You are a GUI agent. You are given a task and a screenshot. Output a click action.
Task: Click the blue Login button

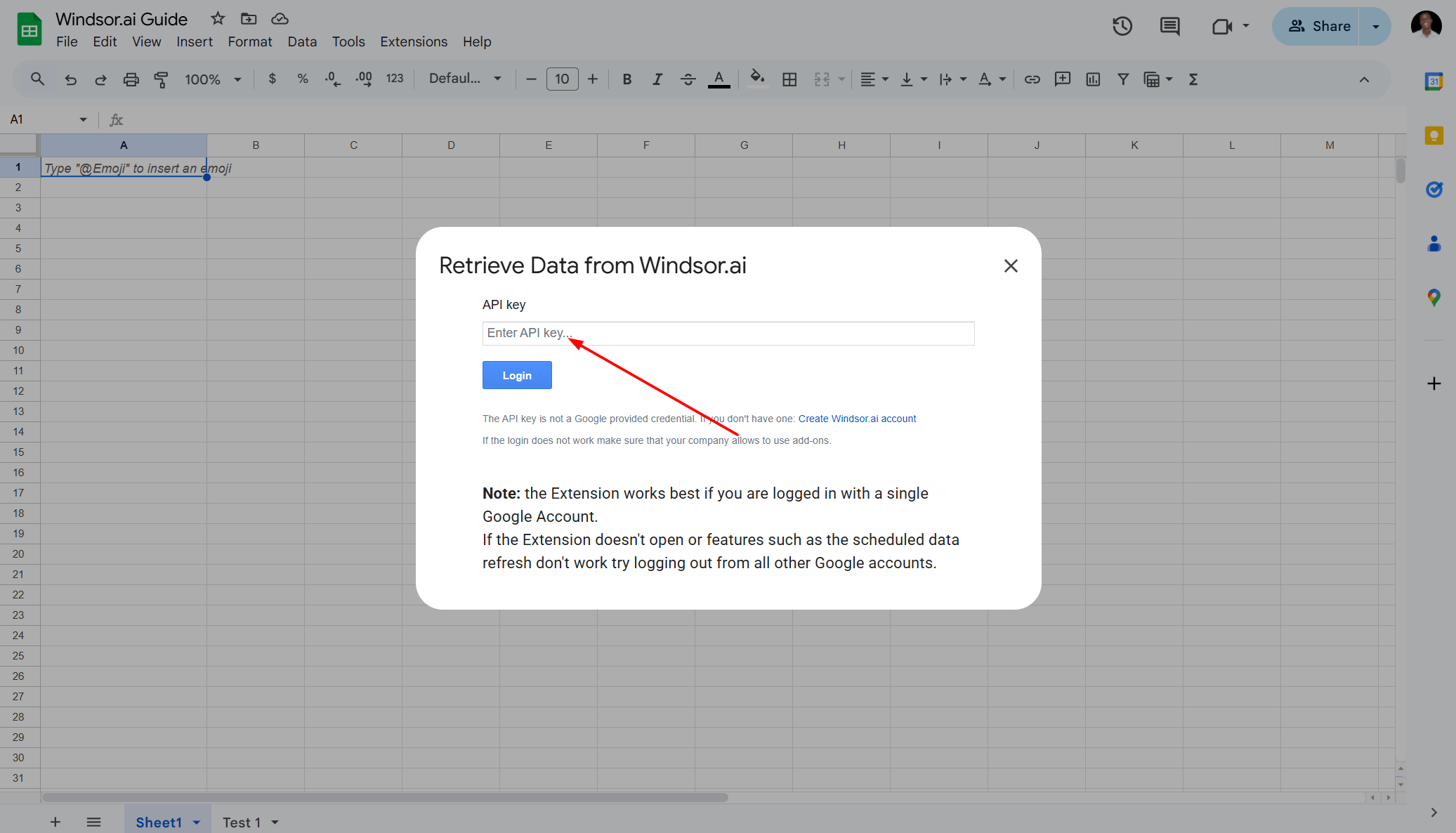pos(517,375)
